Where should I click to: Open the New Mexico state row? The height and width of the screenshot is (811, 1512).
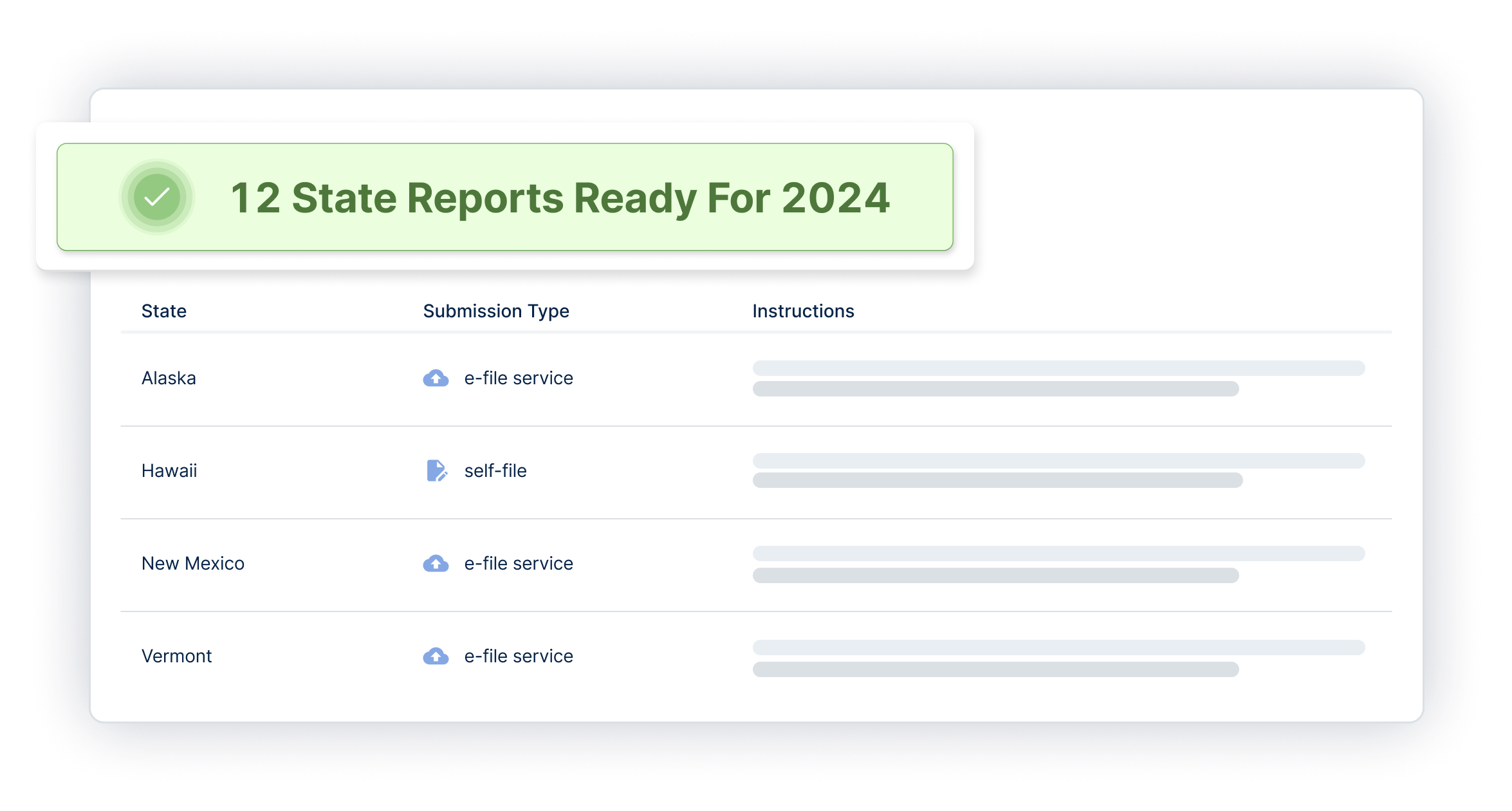pos(193,563)
